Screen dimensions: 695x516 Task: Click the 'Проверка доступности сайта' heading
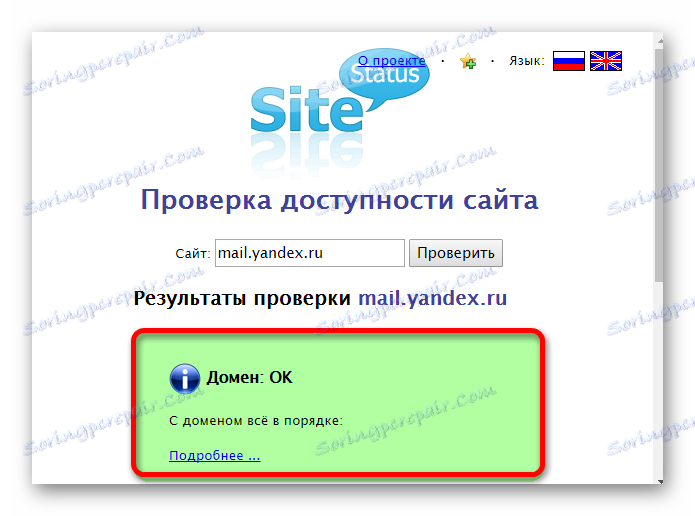[x=340, y=200]
